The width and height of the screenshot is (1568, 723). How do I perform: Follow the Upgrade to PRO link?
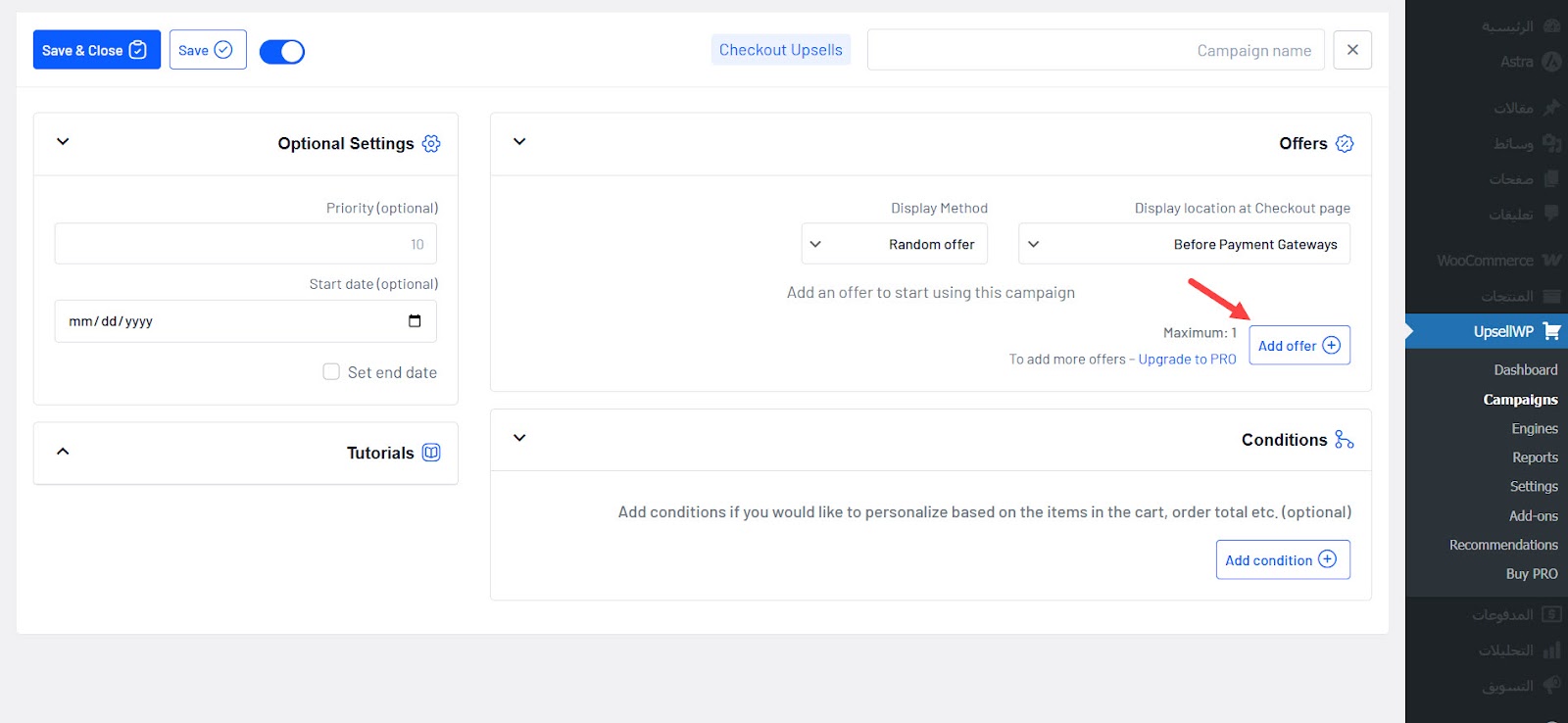pyautogui.click(x=1187, y=360)
